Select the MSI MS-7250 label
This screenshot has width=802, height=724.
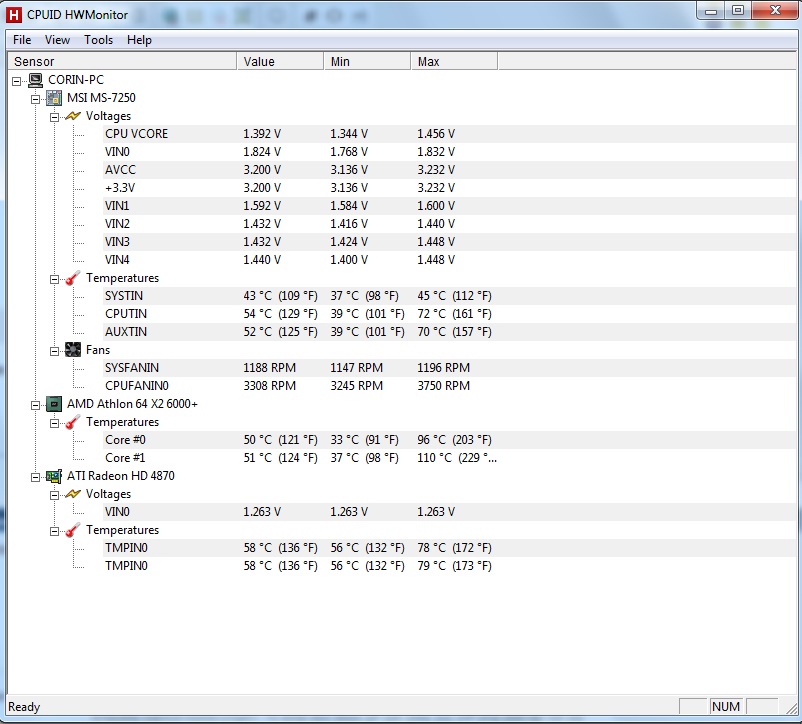coord(101,98)
